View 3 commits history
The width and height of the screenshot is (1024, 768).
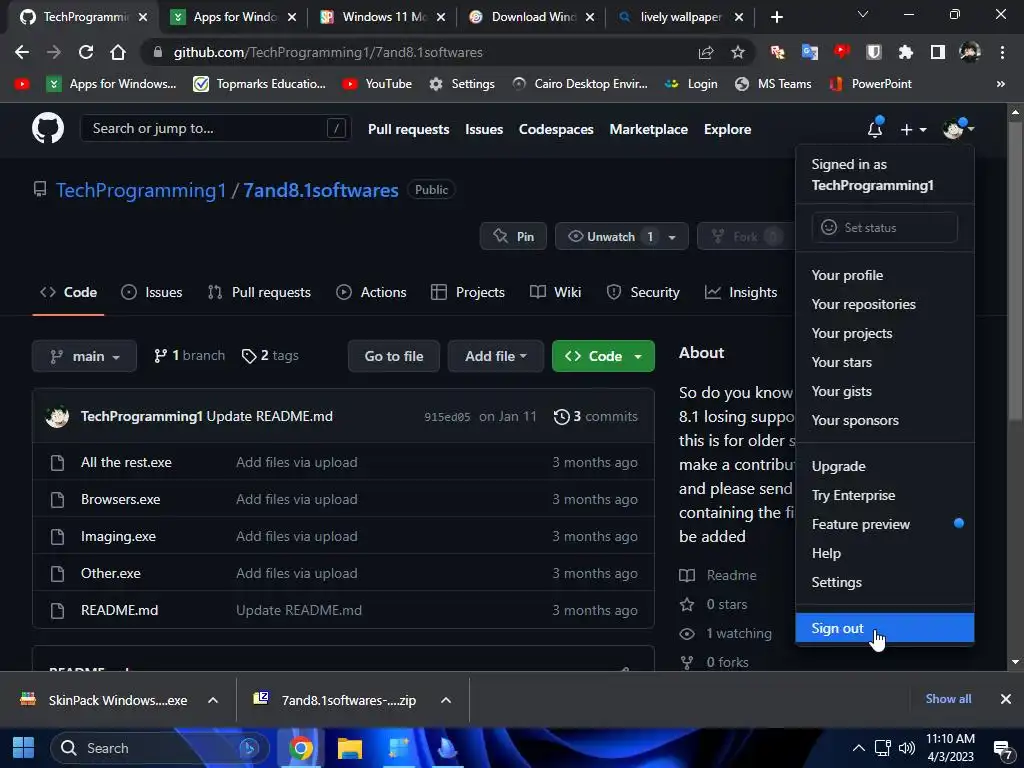596,416
